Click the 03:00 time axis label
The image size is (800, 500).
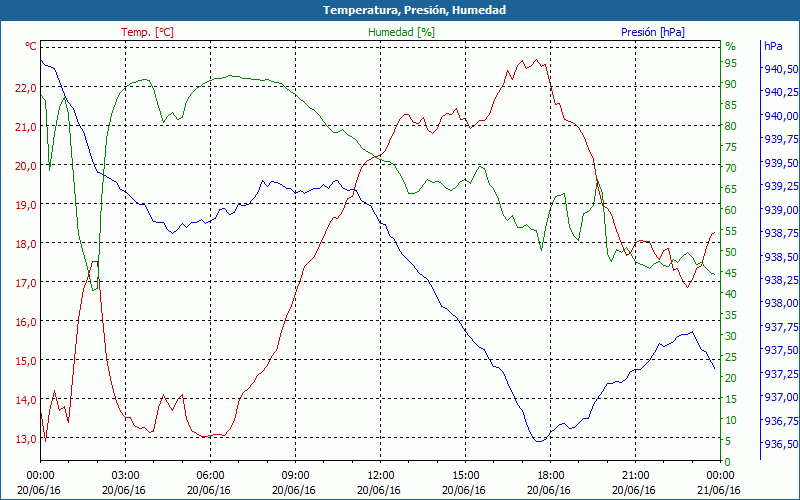126,477
